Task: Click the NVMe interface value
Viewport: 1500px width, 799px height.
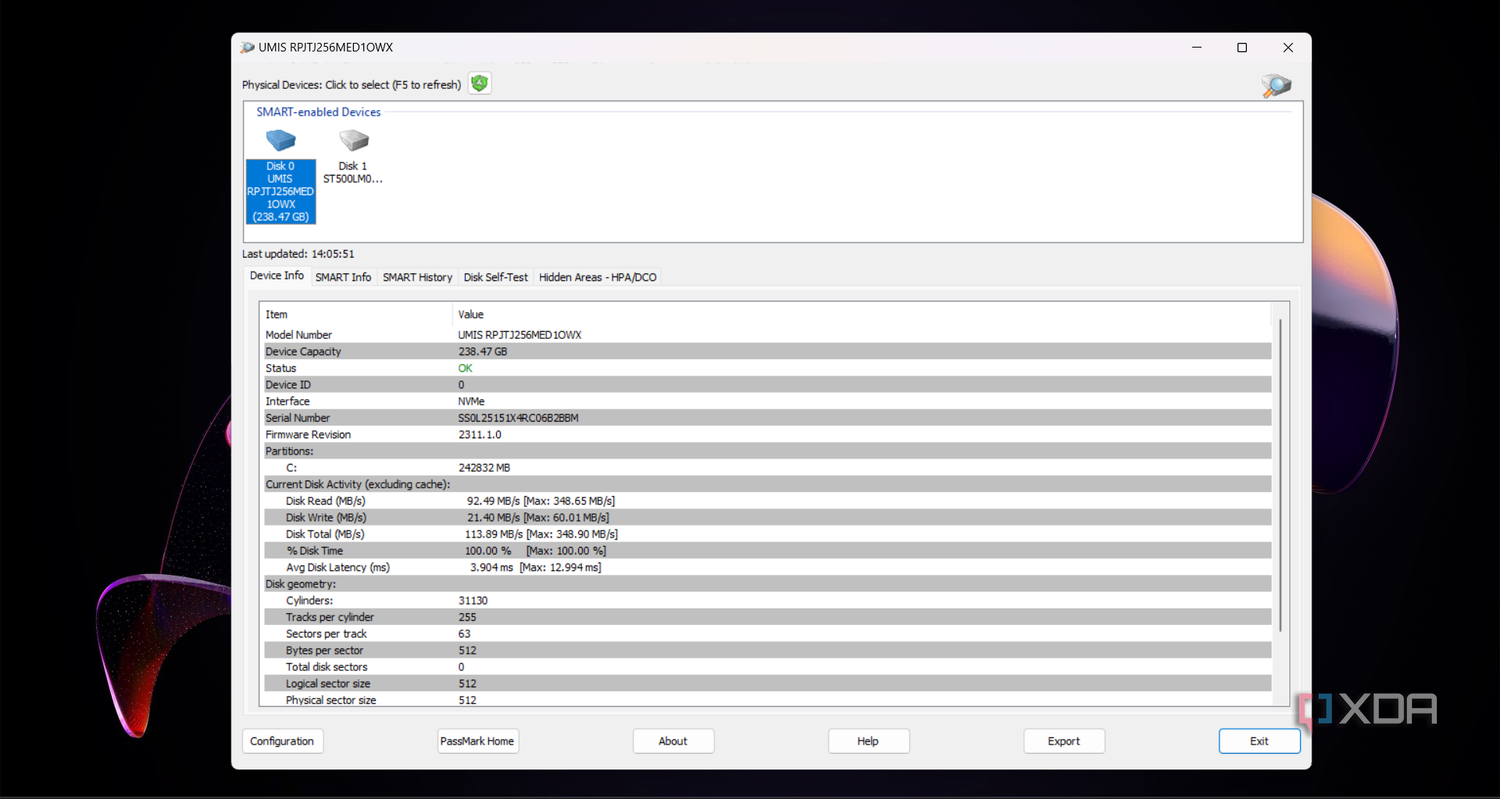Action: coord(471,401)
